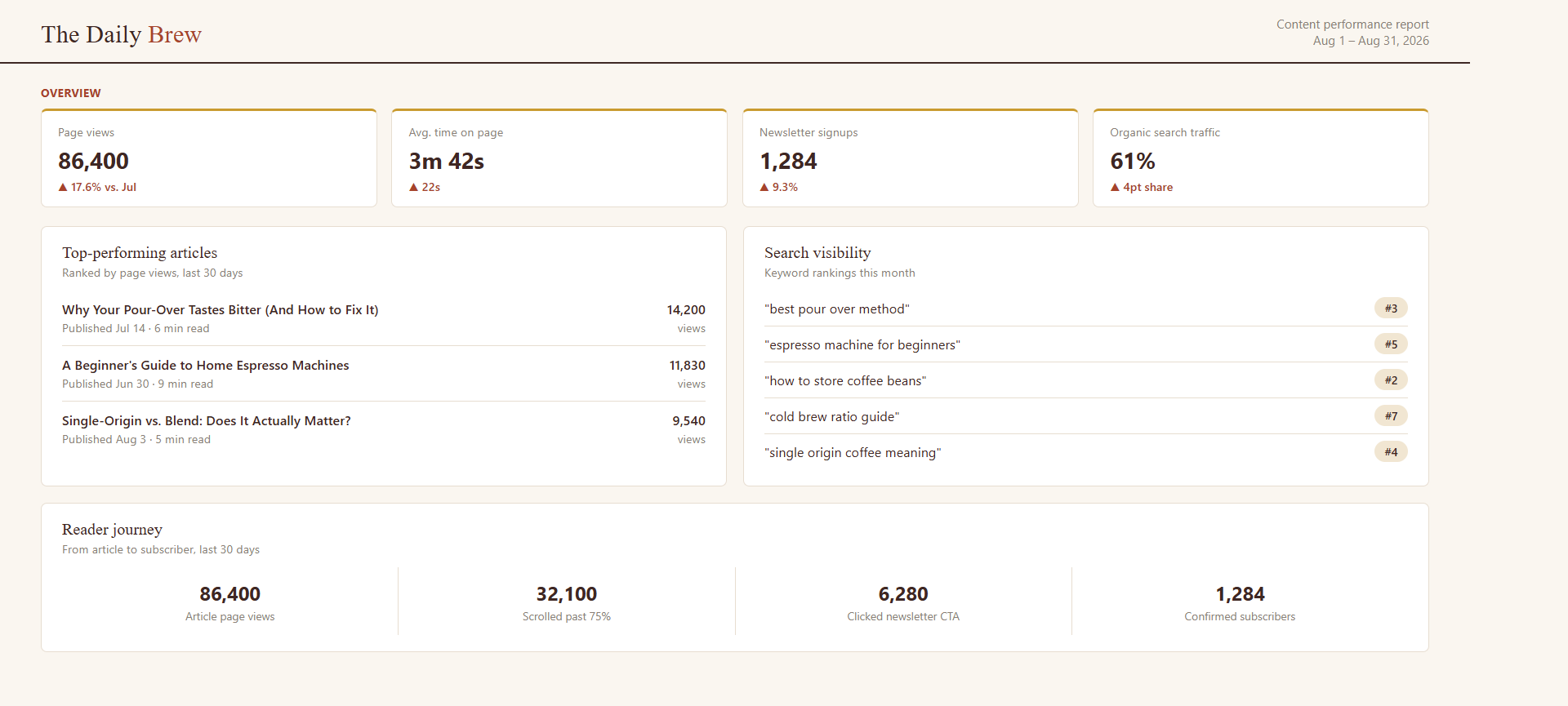Click "Published Jul 14 · 6 min read"
The width and height of the screenshot is (1568, 706).
[136, 328]
